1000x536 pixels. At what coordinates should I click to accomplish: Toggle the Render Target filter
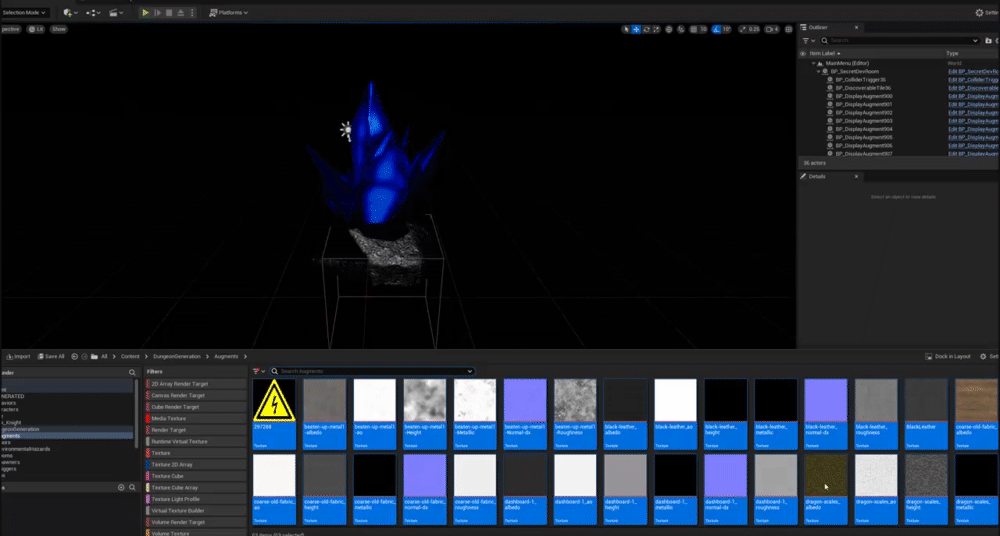click(196, 430)
